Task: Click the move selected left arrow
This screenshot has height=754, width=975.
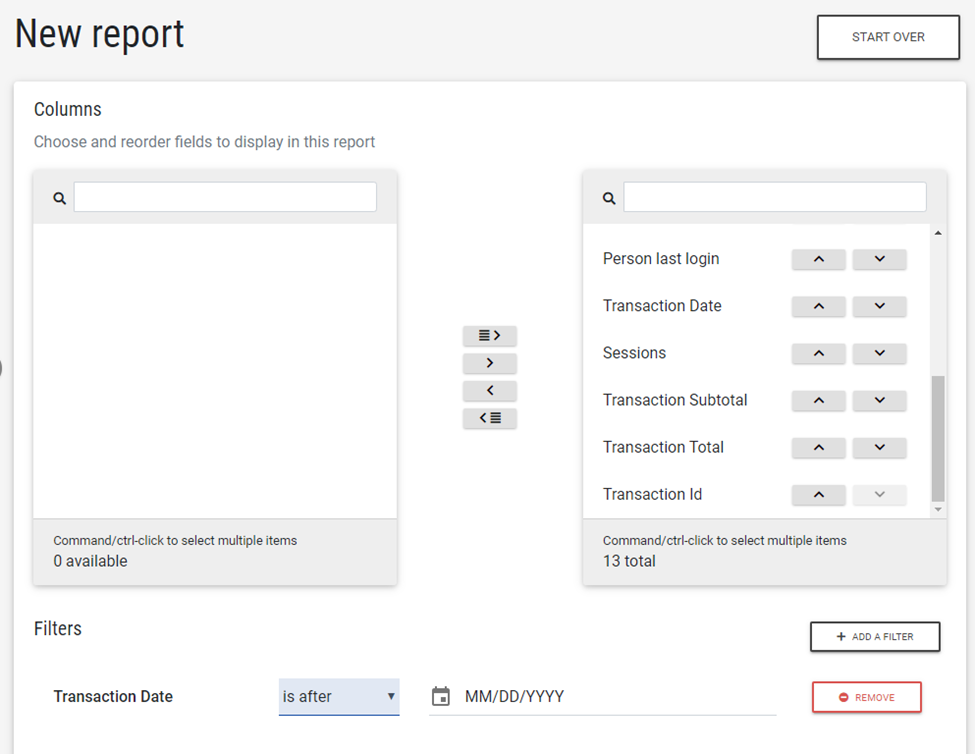Action: (489, 391)
